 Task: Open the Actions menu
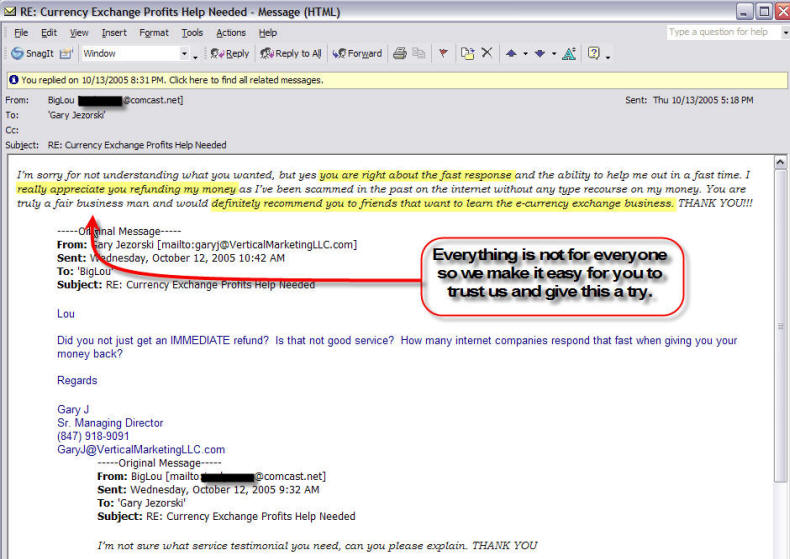pos(231,33)
